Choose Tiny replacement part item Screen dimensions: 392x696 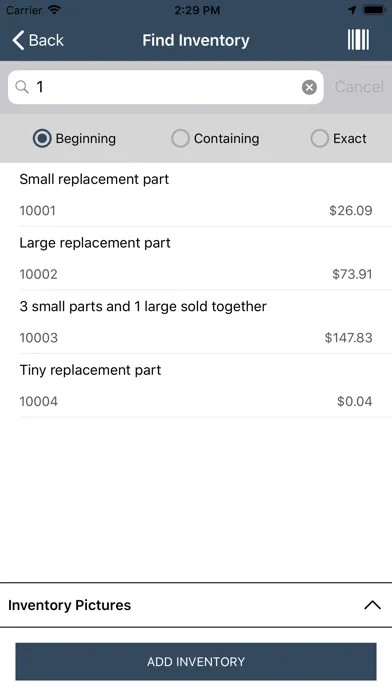click(x=196, y=385)
